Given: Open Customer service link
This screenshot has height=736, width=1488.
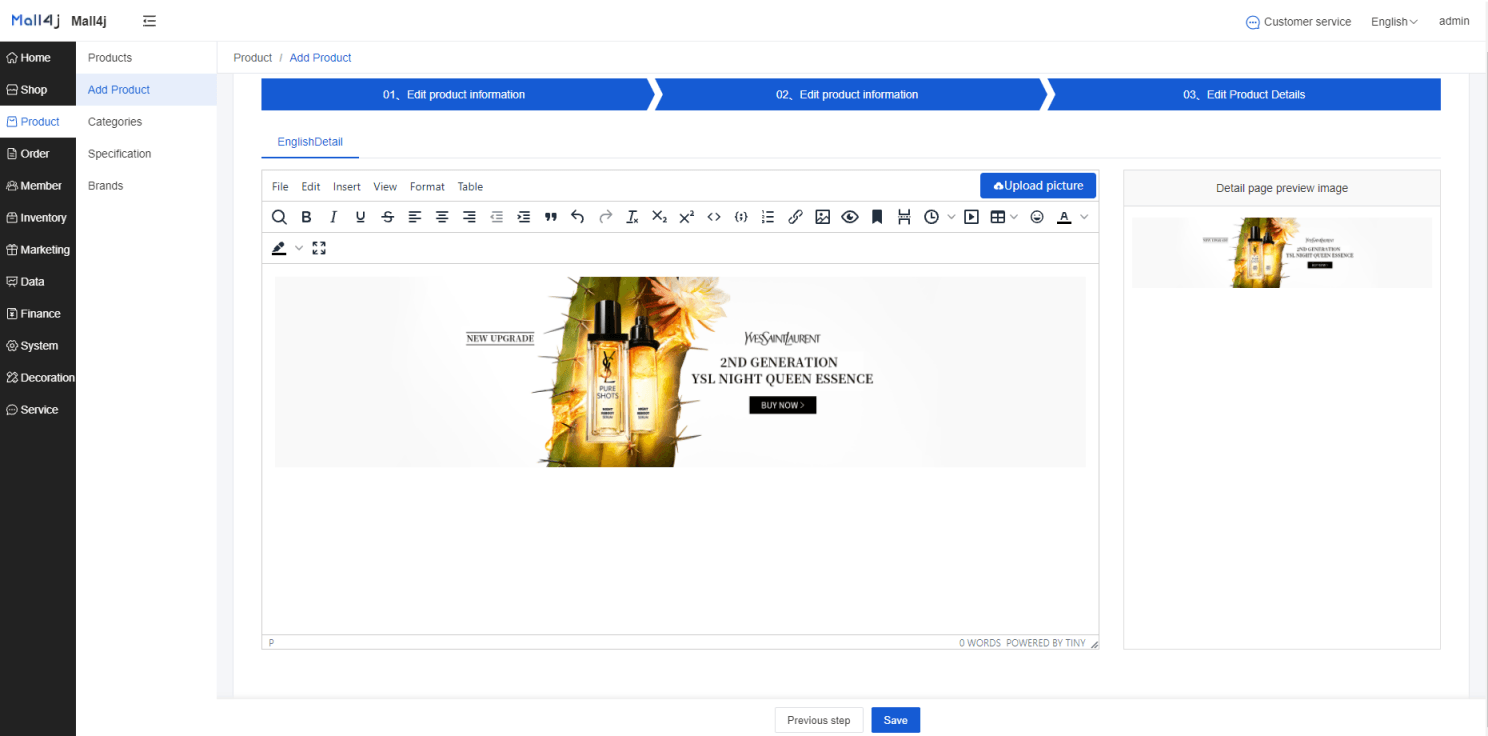Looking at the screenshot, I should point(1298,22).
